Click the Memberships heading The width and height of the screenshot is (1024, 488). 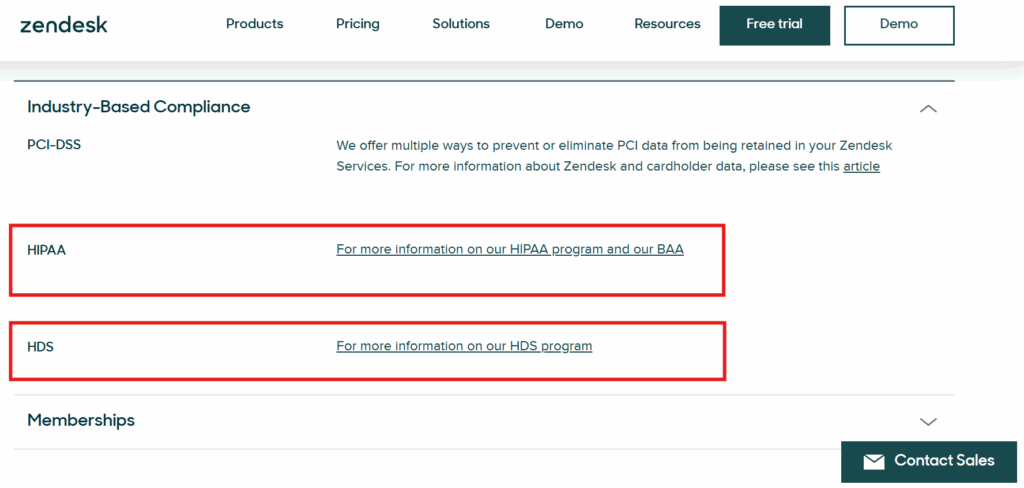(x=81, y=420)
